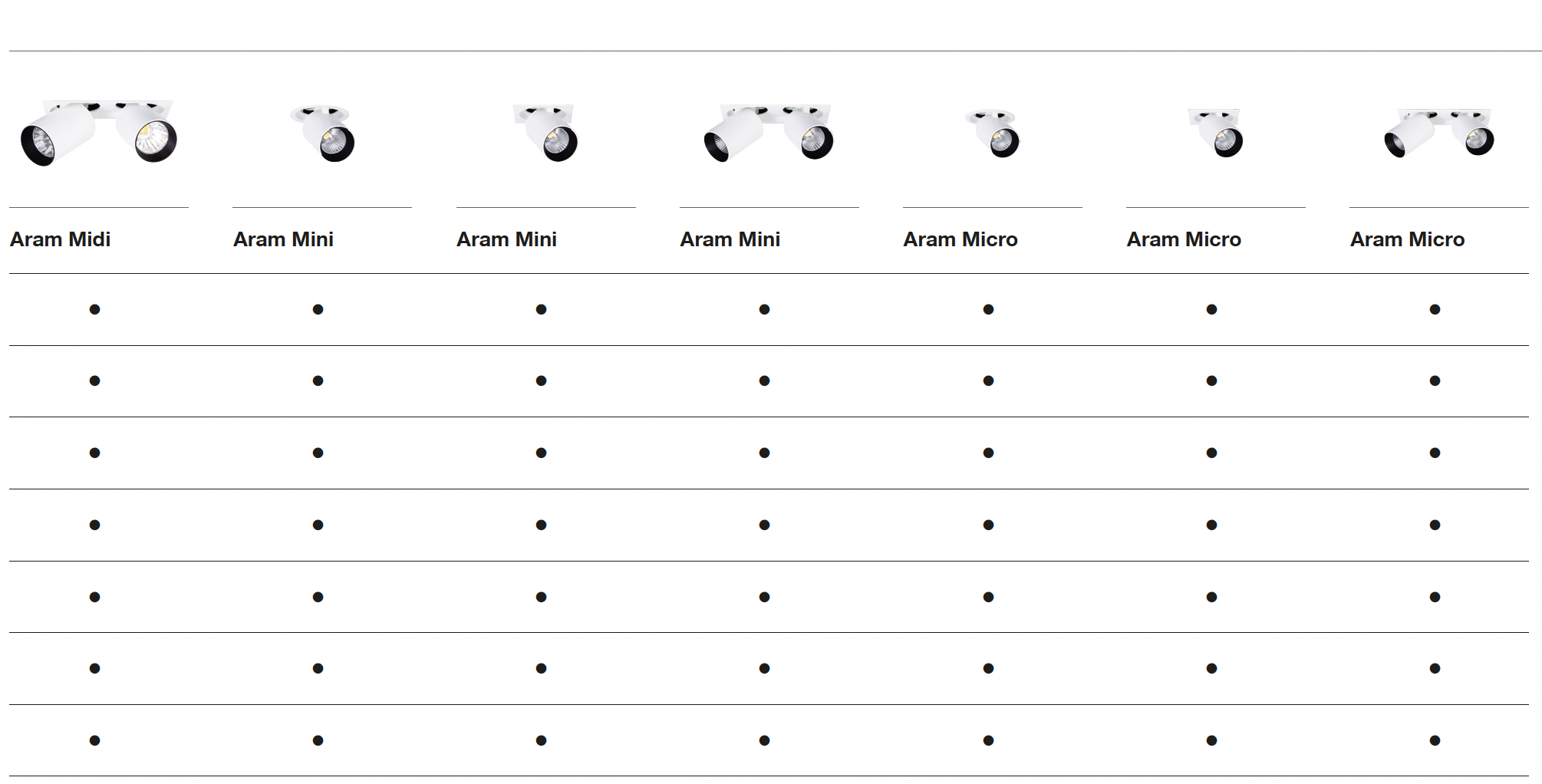Click bottom-row dot under double Aram Micro
This screenshot has height=784, width=1542.
click(1435, 740)
